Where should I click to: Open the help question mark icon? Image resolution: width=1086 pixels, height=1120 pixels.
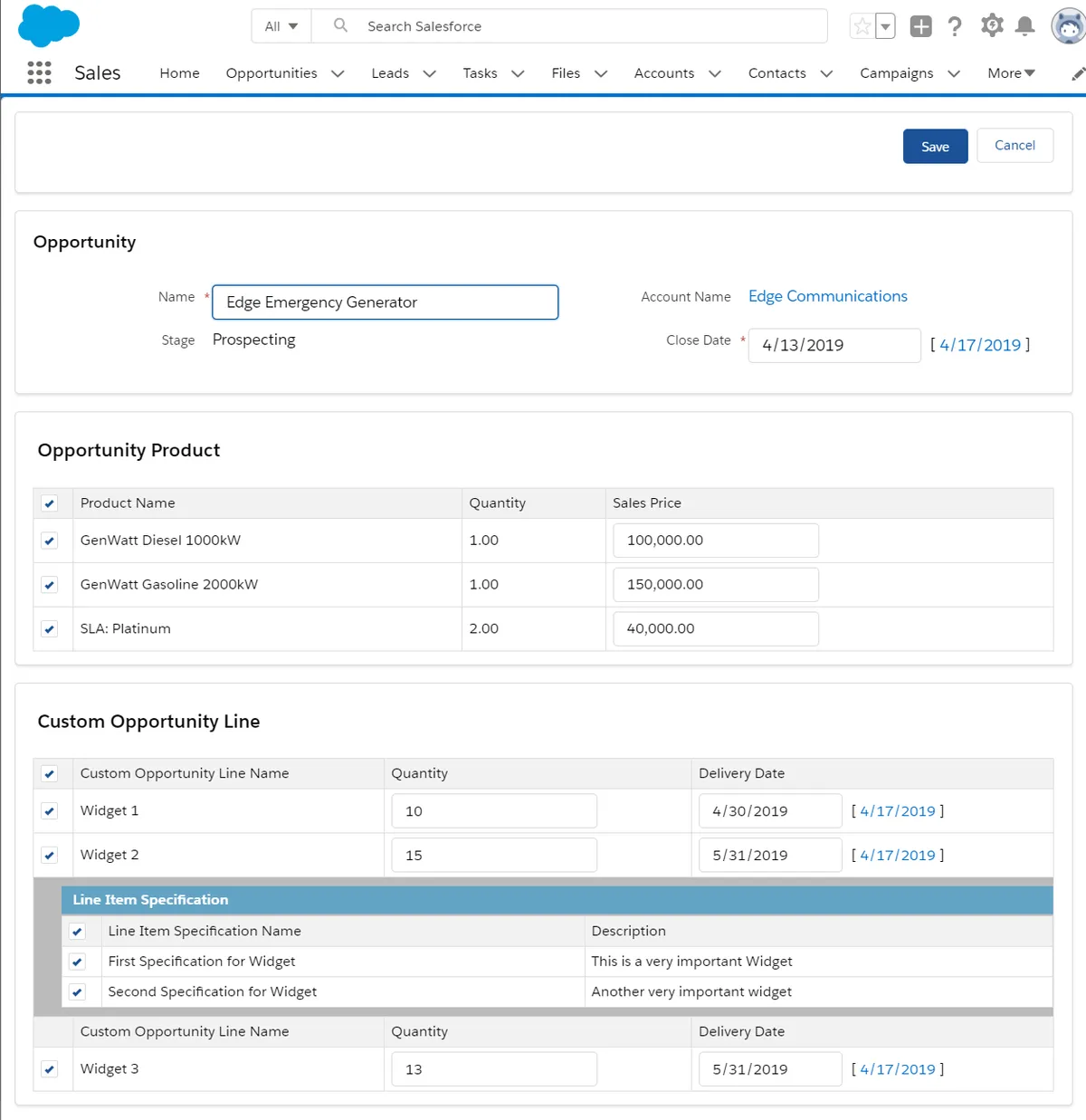pyautogui.click(x=955, y=26)
